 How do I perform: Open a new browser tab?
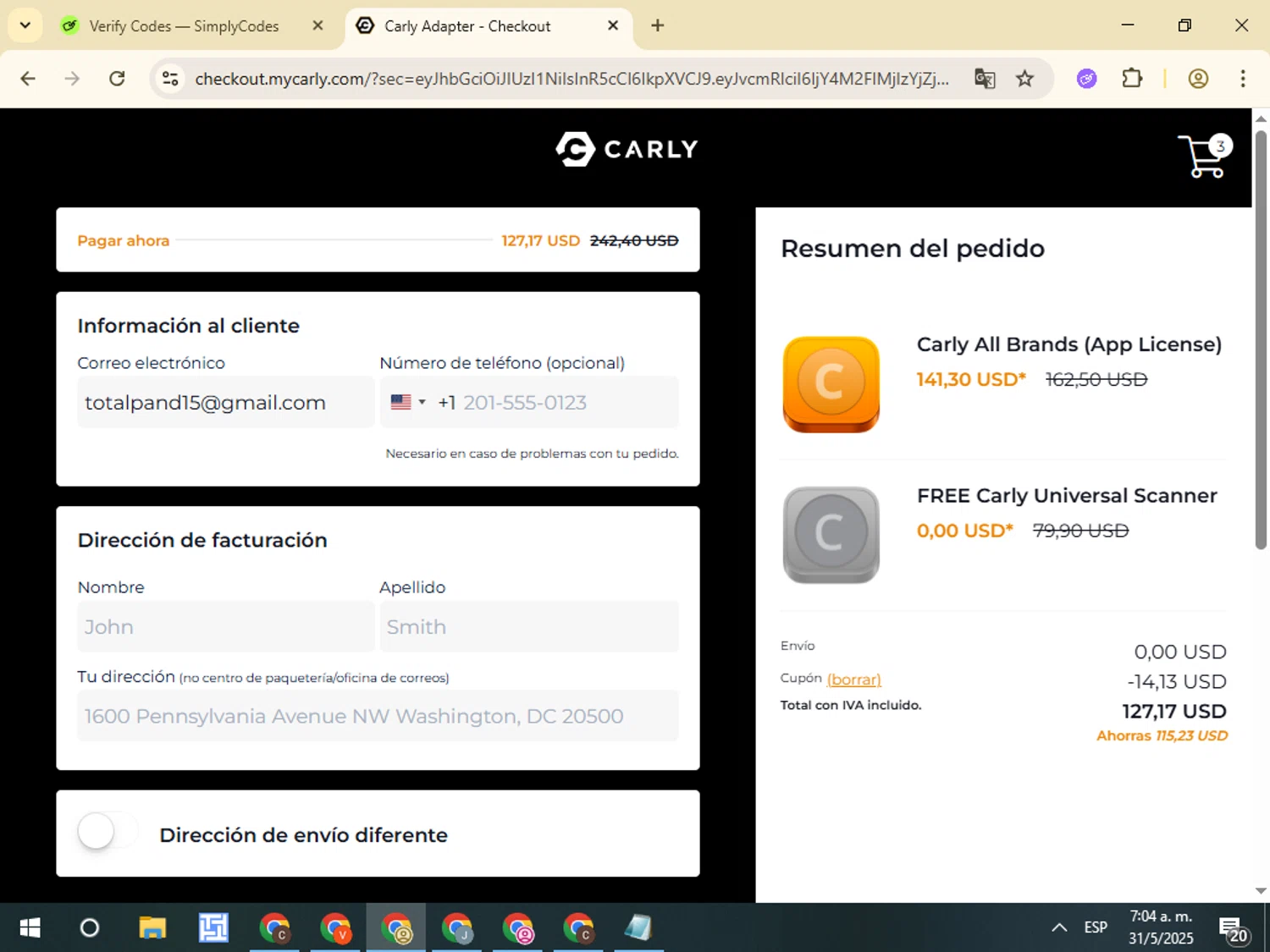tap(657, 25)
